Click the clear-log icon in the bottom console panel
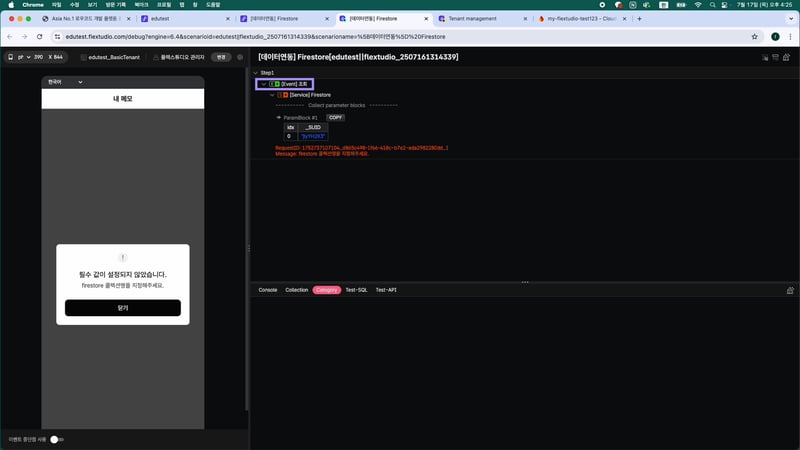The width and height of the screenshot is (800, 450). tap(790, 290)
